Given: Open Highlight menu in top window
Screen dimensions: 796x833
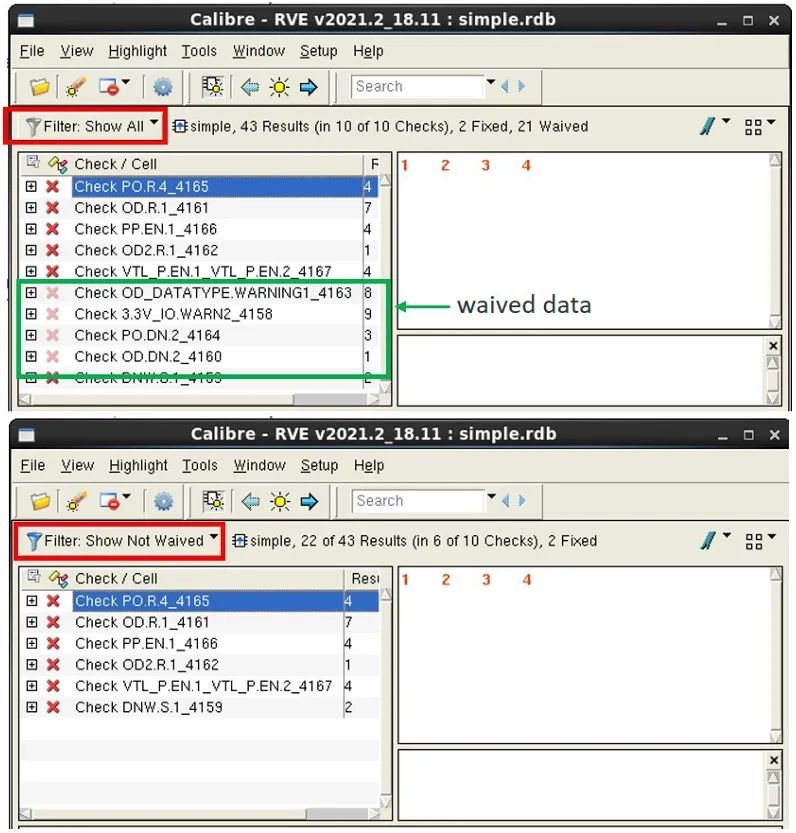Looking at the screenshot, I should (137, 51).
